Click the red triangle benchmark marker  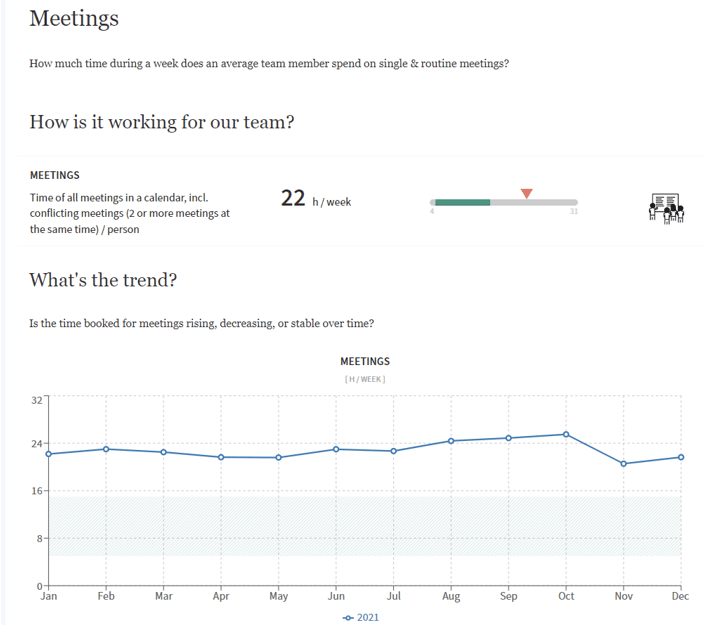(527, 193)
